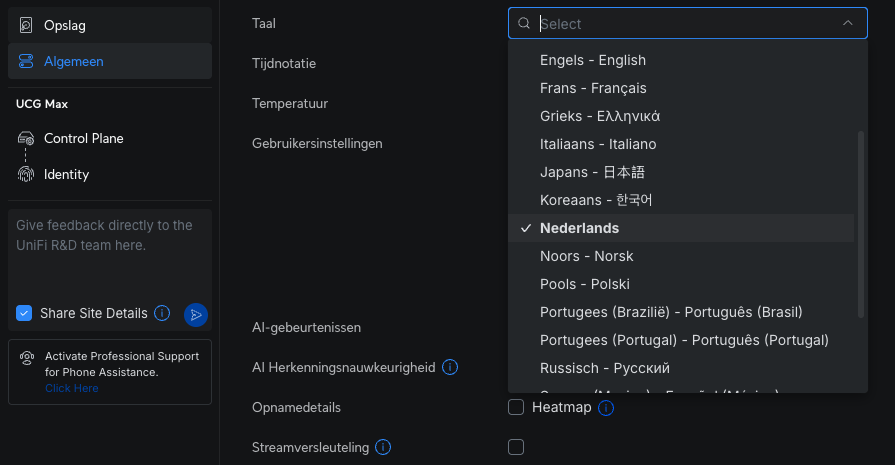The height and width of the screenshot is (465, 895).
Task: Select Nederlands in language list
Action: pos(580,228)
